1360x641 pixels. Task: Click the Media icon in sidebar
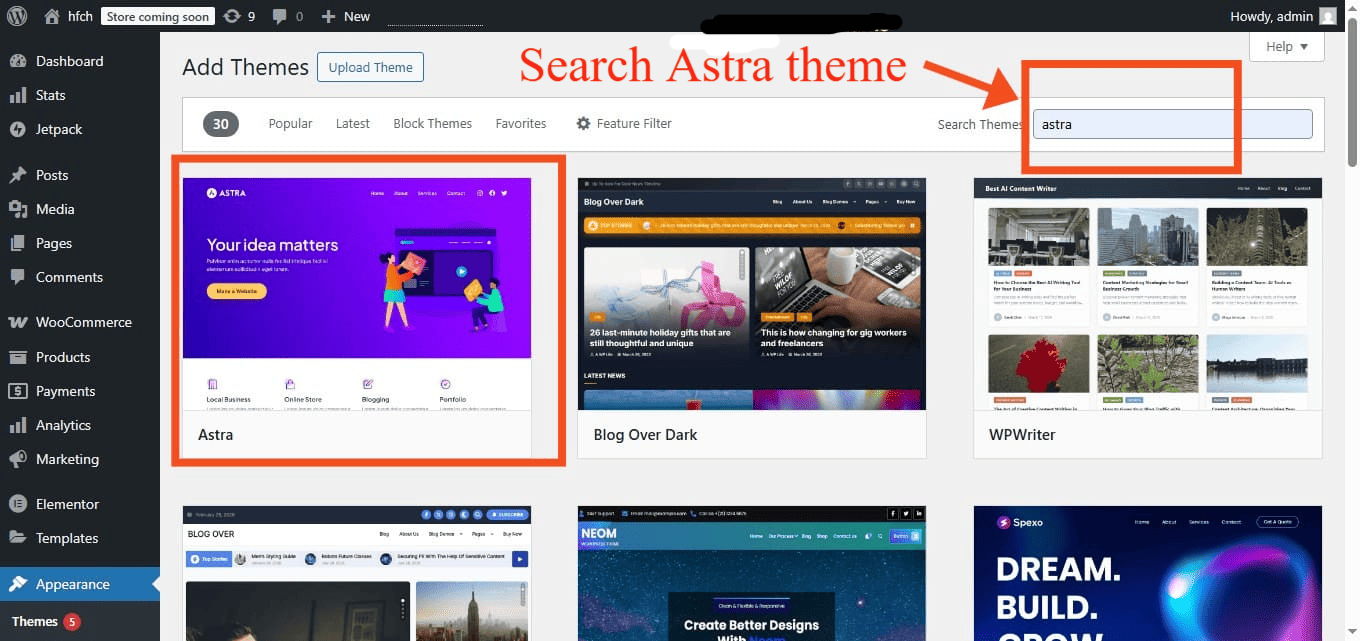pos(18,209)
